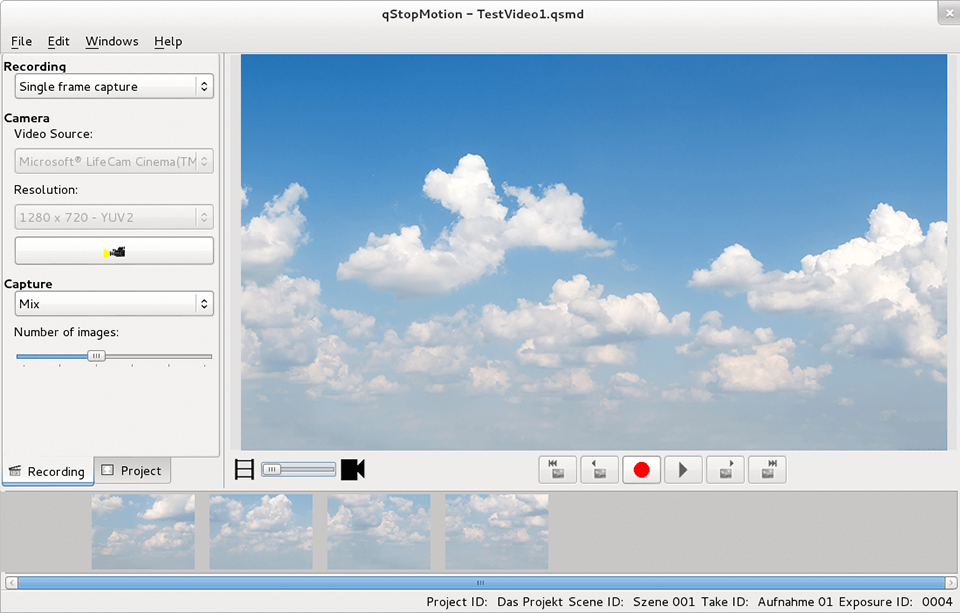Step to previous frame button
The height and width of the screenshot is (613, 960).
click(x=599, y=470)
